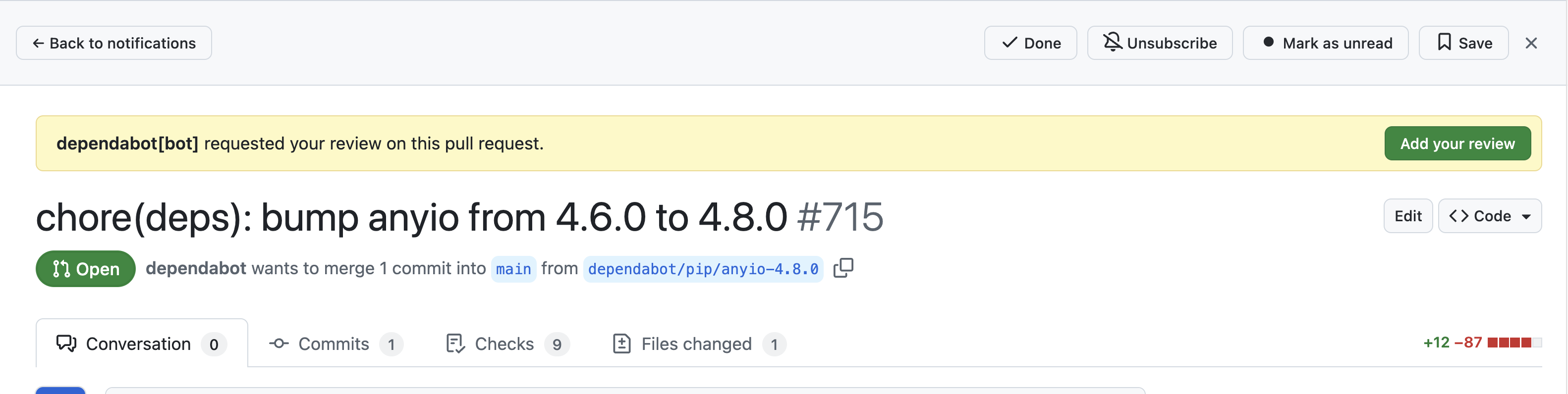Click pull request number #715
This screenshot has height=394, width=1568.
tap(840, 217)
